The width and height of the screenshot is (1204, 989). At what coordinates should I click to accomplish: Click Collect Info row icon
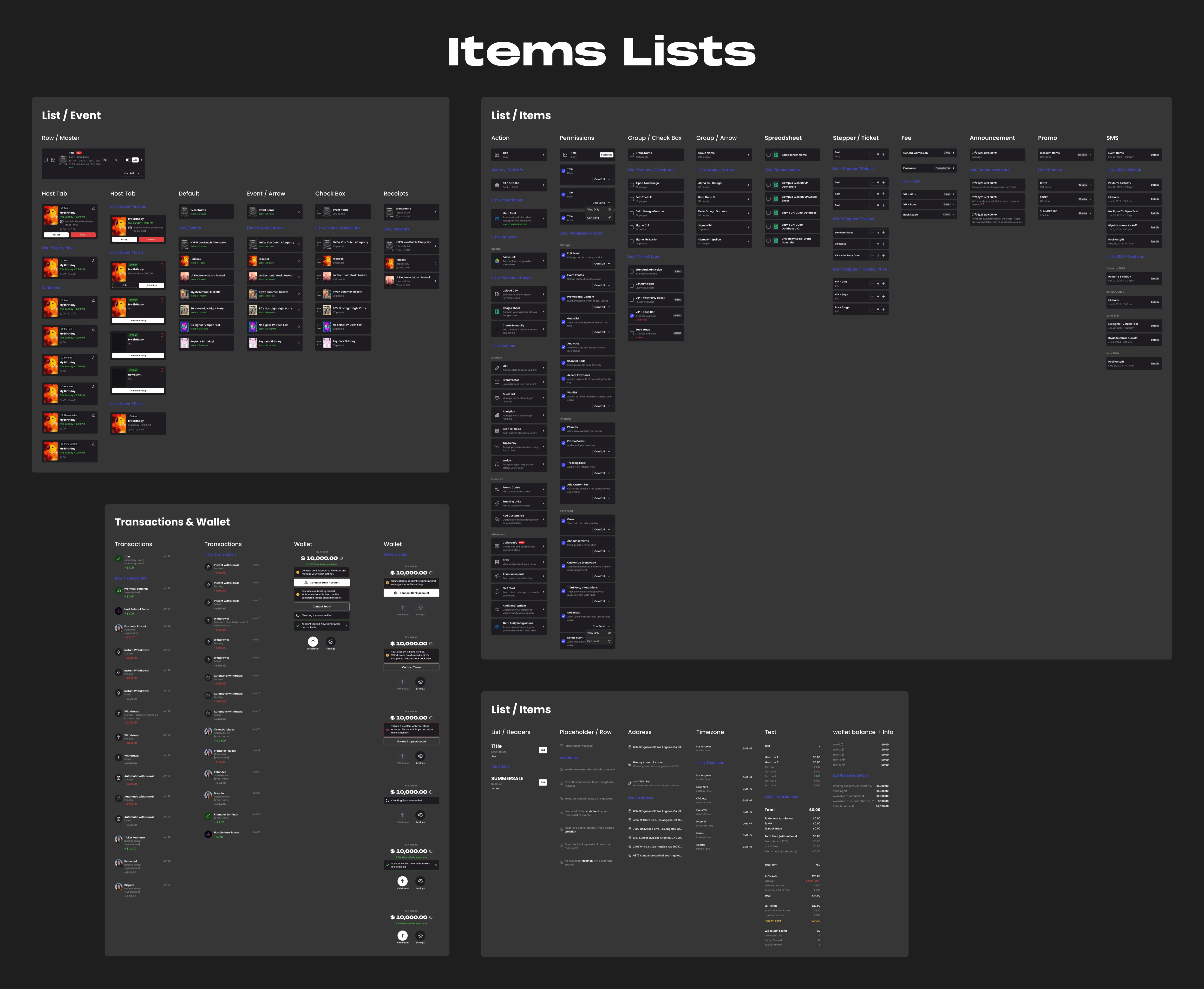497,546
